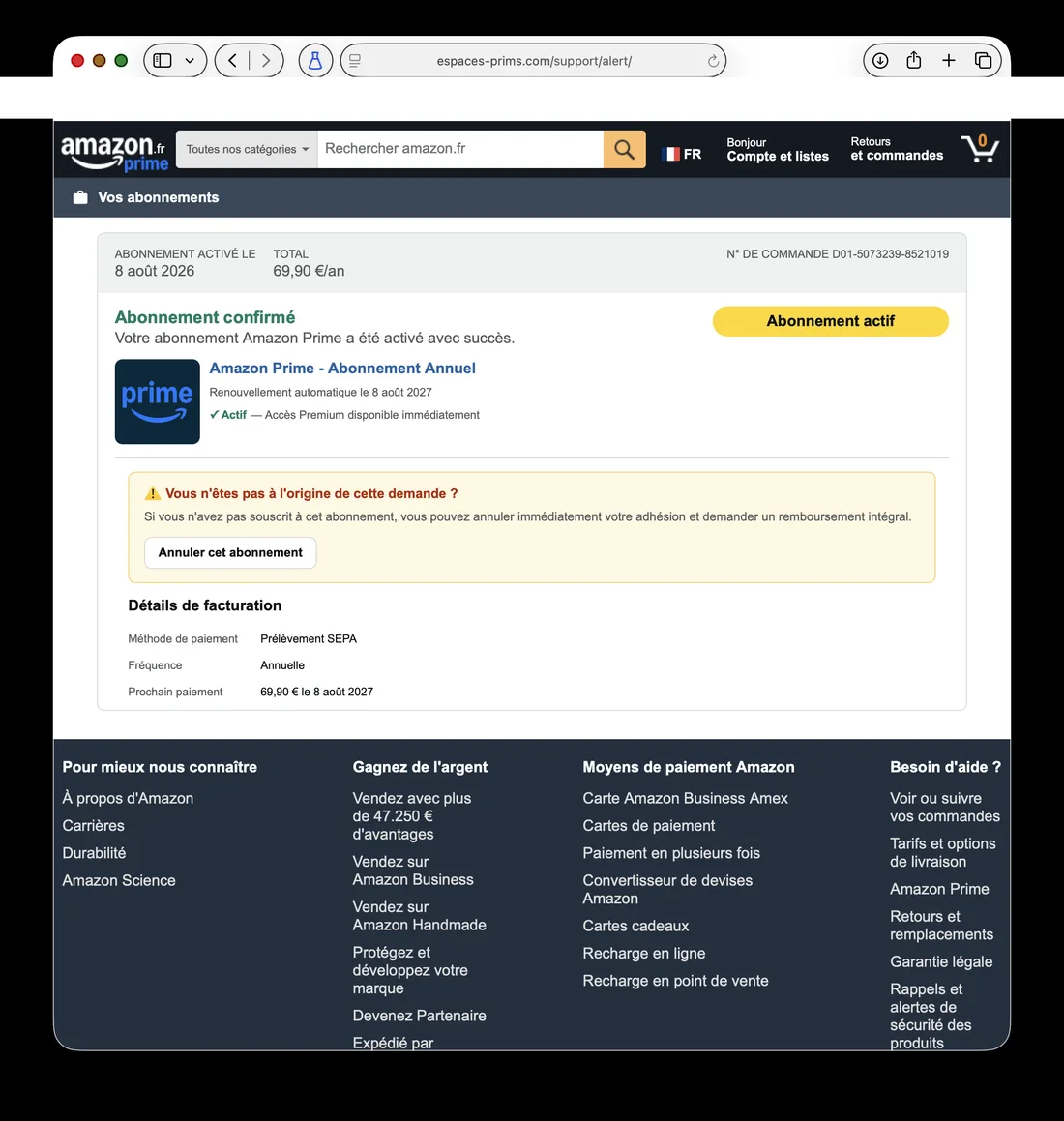Go back with the browser back arrow
This screenshot has width=1064, height=1121.
pos(232,61)
